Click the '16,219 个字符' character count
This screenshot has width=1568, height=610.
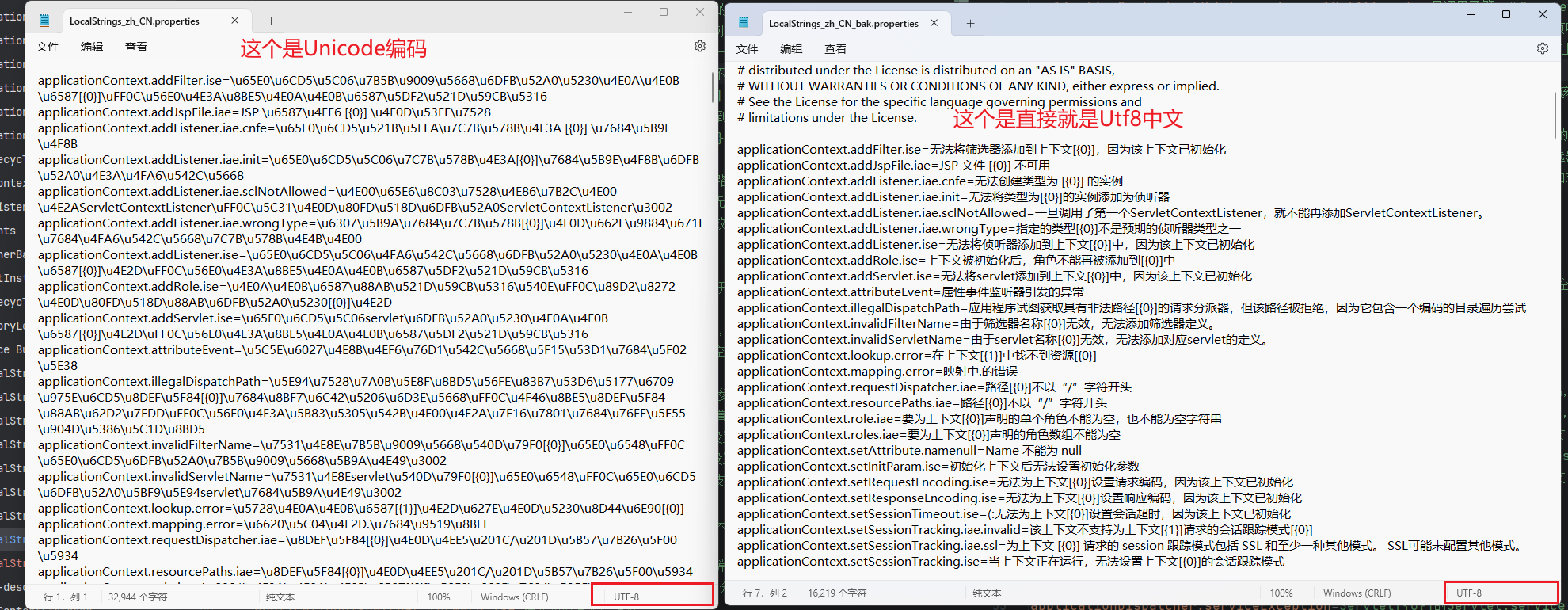(837, 593)
